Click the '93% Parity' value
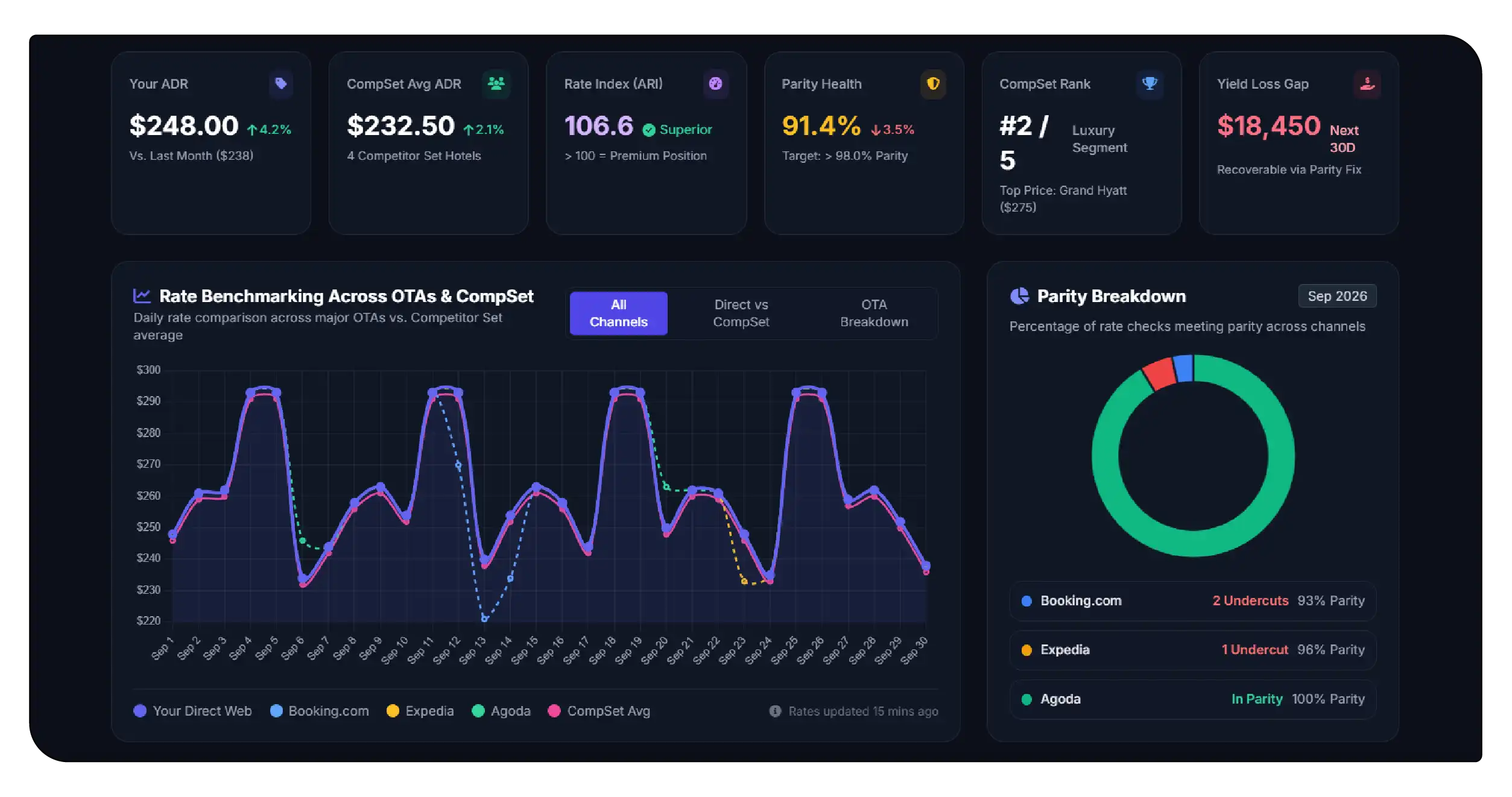The width and height of the screenshot is (1512, 797). pos(1331,601)
